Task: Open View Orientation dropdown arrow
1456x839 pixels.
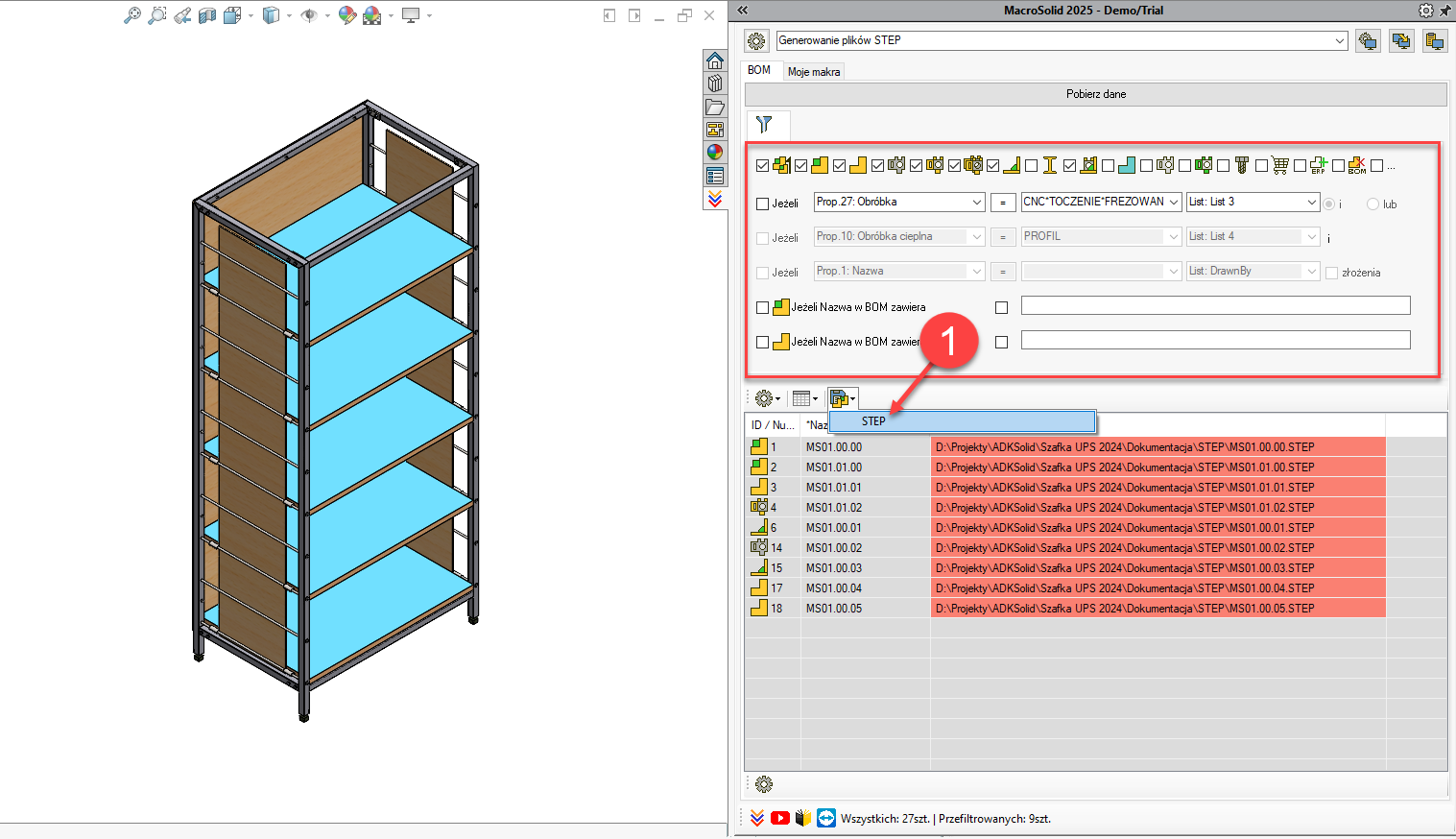Action: pyautogui.click(x=251, y=15)
